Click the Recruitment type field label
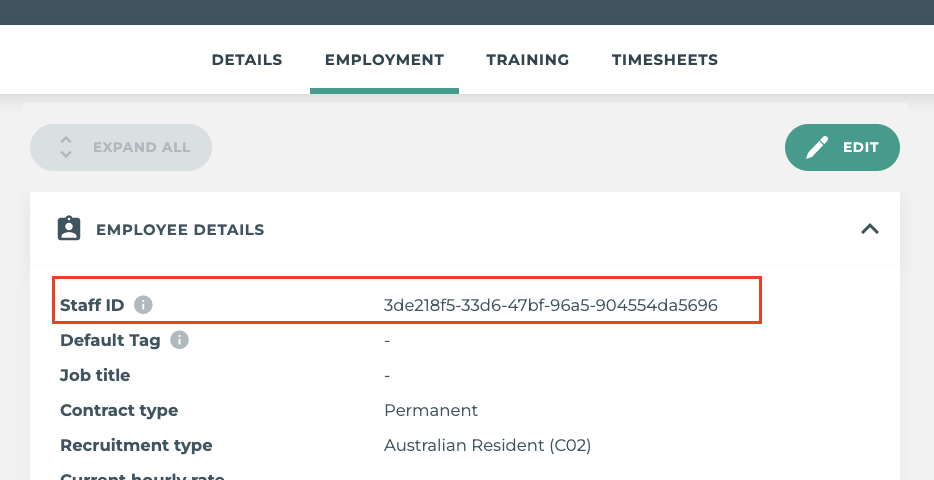 click(136, 445)
